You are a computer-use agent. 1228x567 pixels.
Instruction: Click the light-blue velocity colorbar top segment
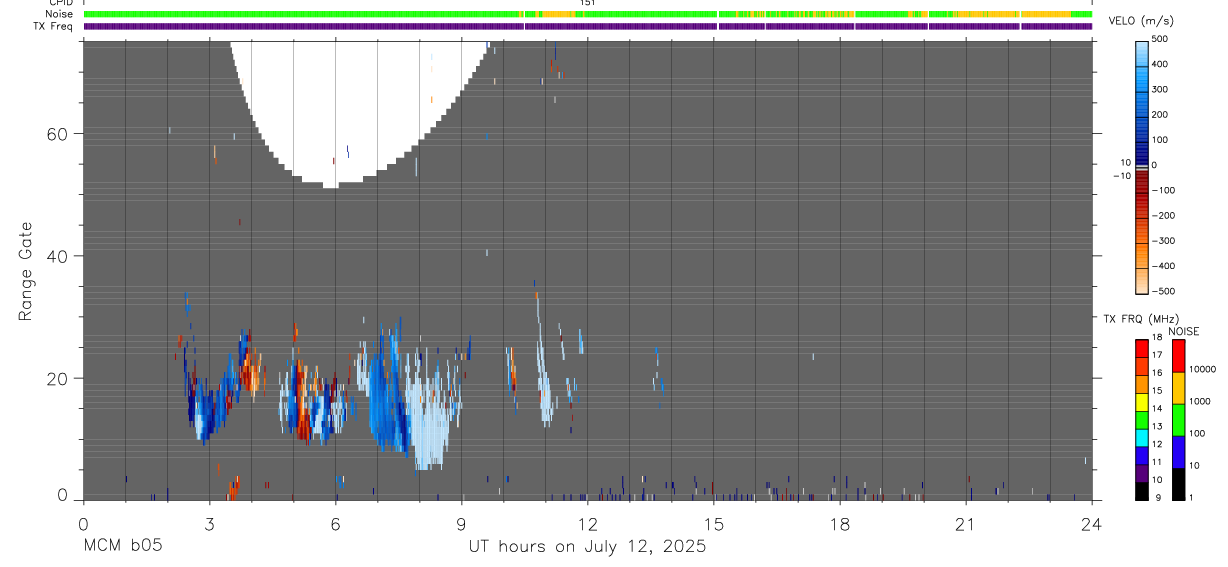(1142, 52)
